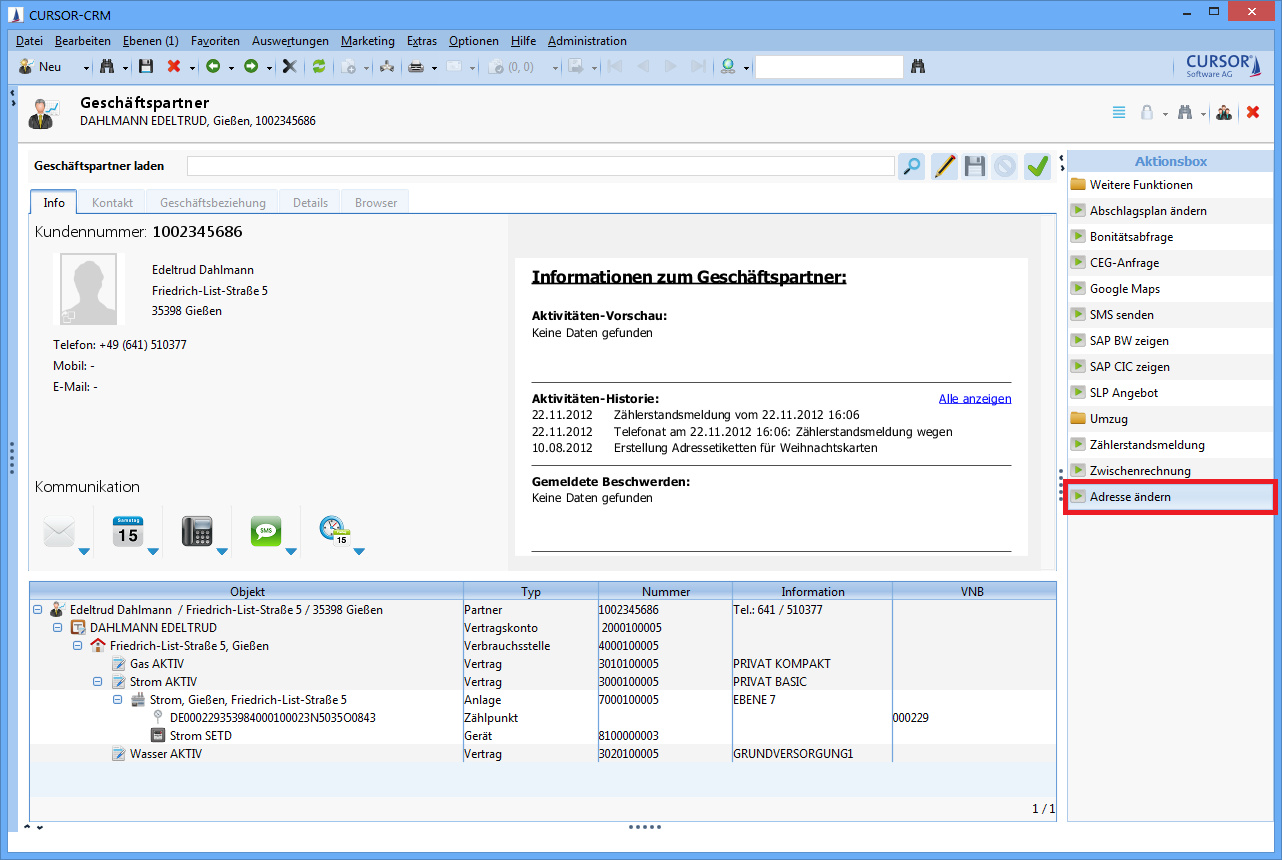Collapse the DAHLMANN EDELTRUD Vertragskonto node
The width and height of the screenshot is (1282, 860).
pos(58,628)
